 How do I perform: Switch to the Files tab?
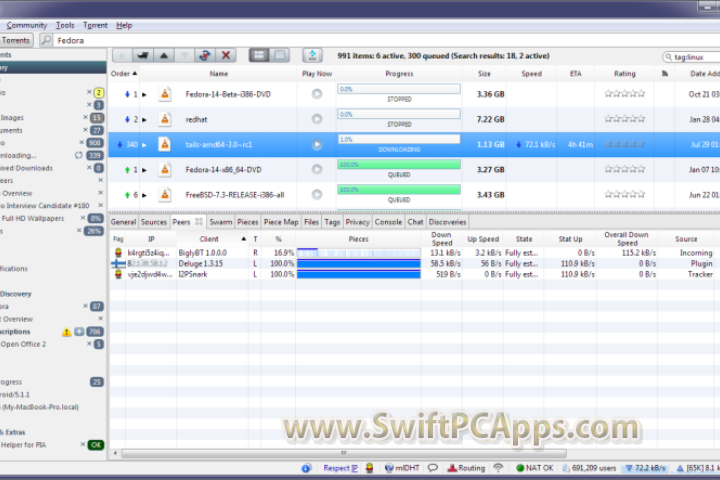(311, 222)
